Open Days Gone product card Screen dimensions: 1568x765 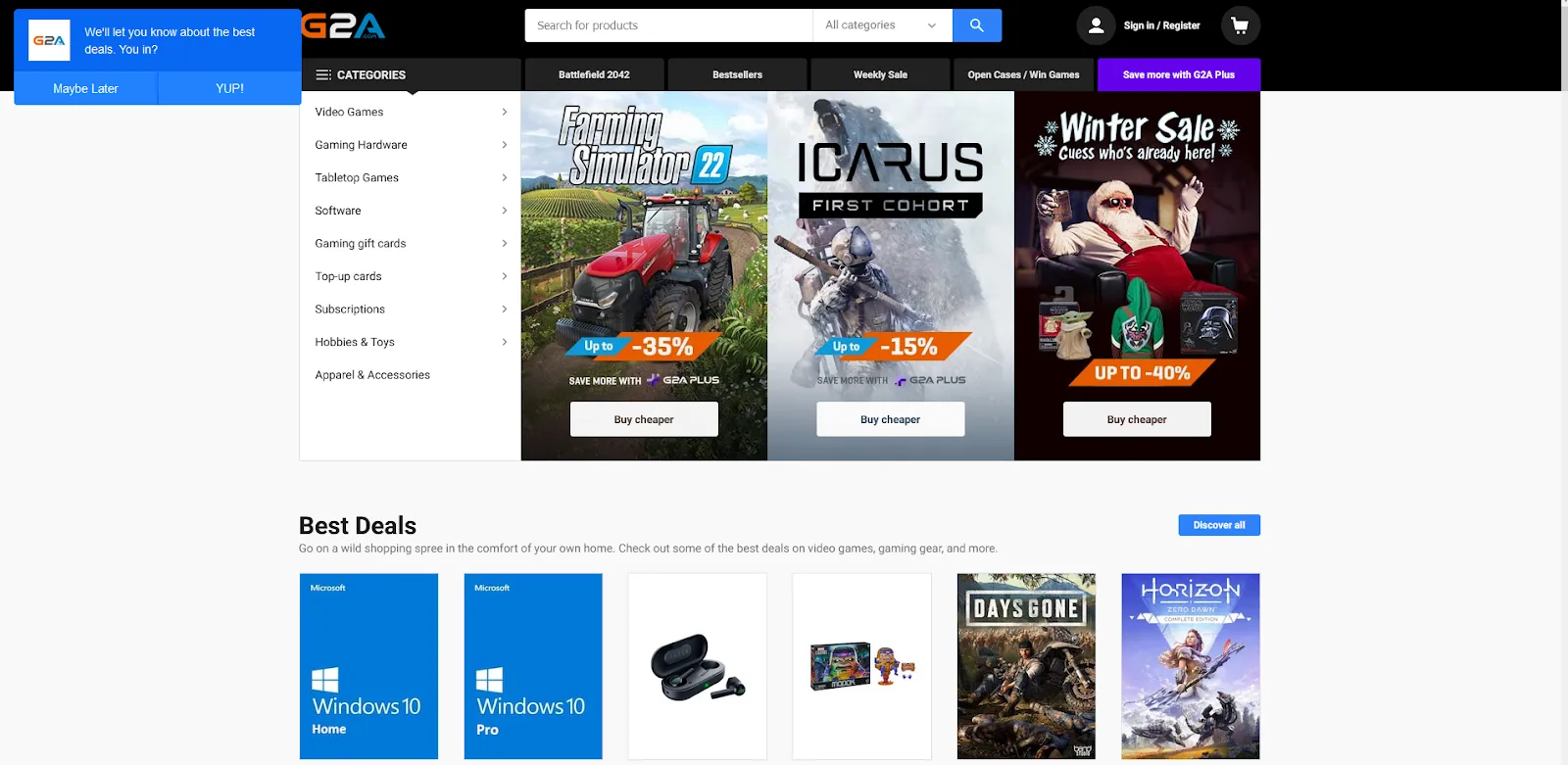1026,666
